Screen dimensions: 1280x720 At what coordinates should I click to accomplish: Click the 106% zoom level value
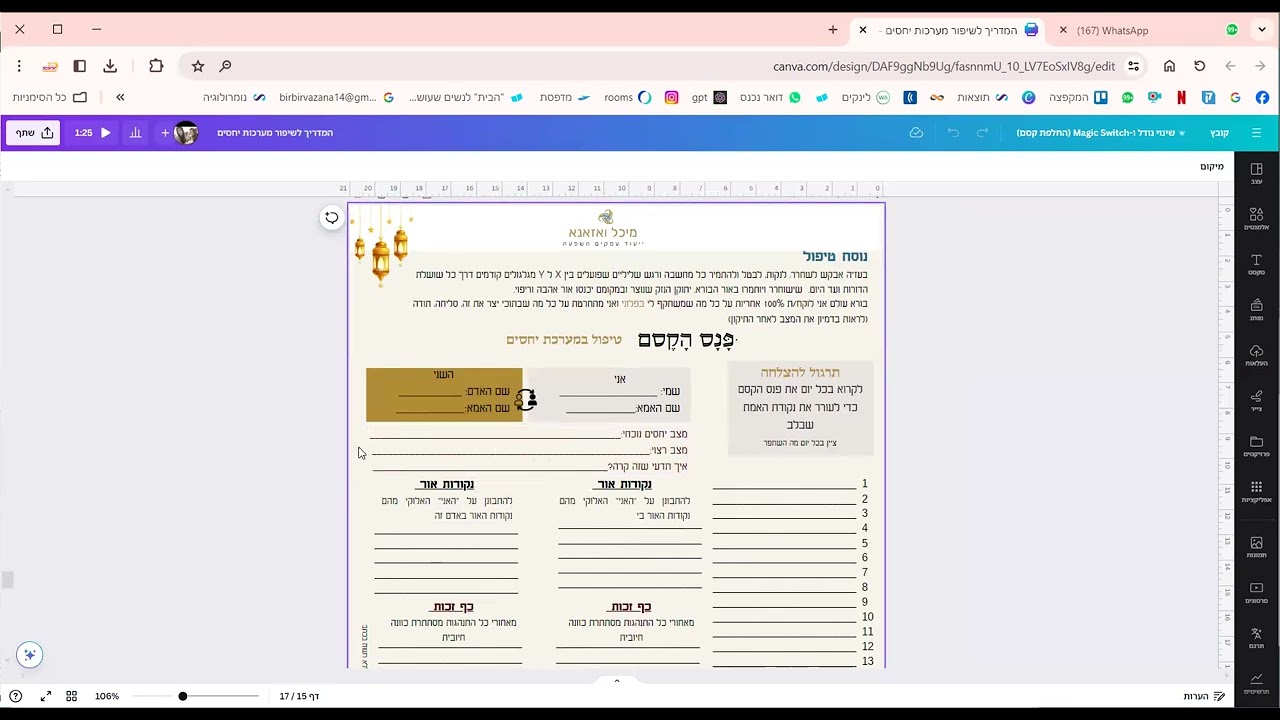[107, 696]
